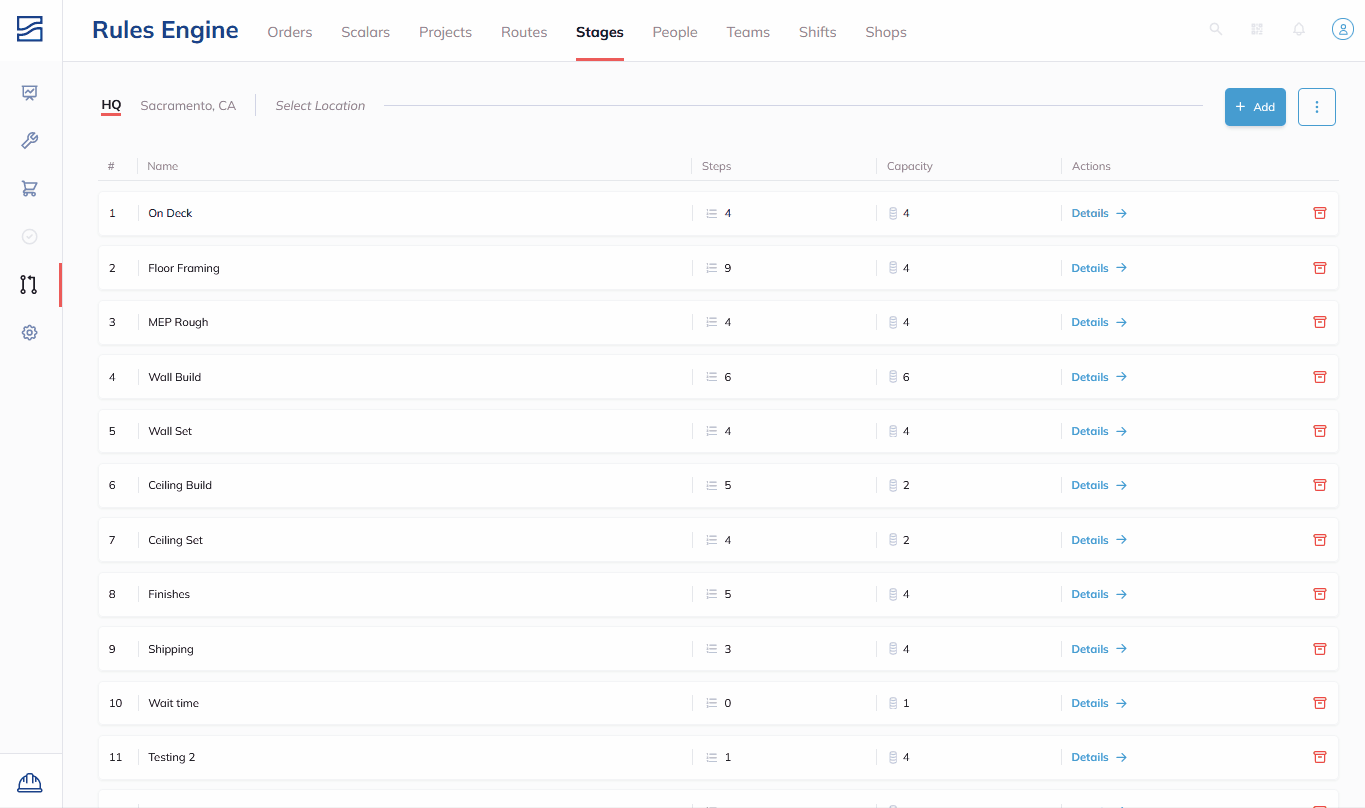The height and width of the screenshot is (808, 1365).
Task: Click the company logo icon
Action: tap(30, 30)
